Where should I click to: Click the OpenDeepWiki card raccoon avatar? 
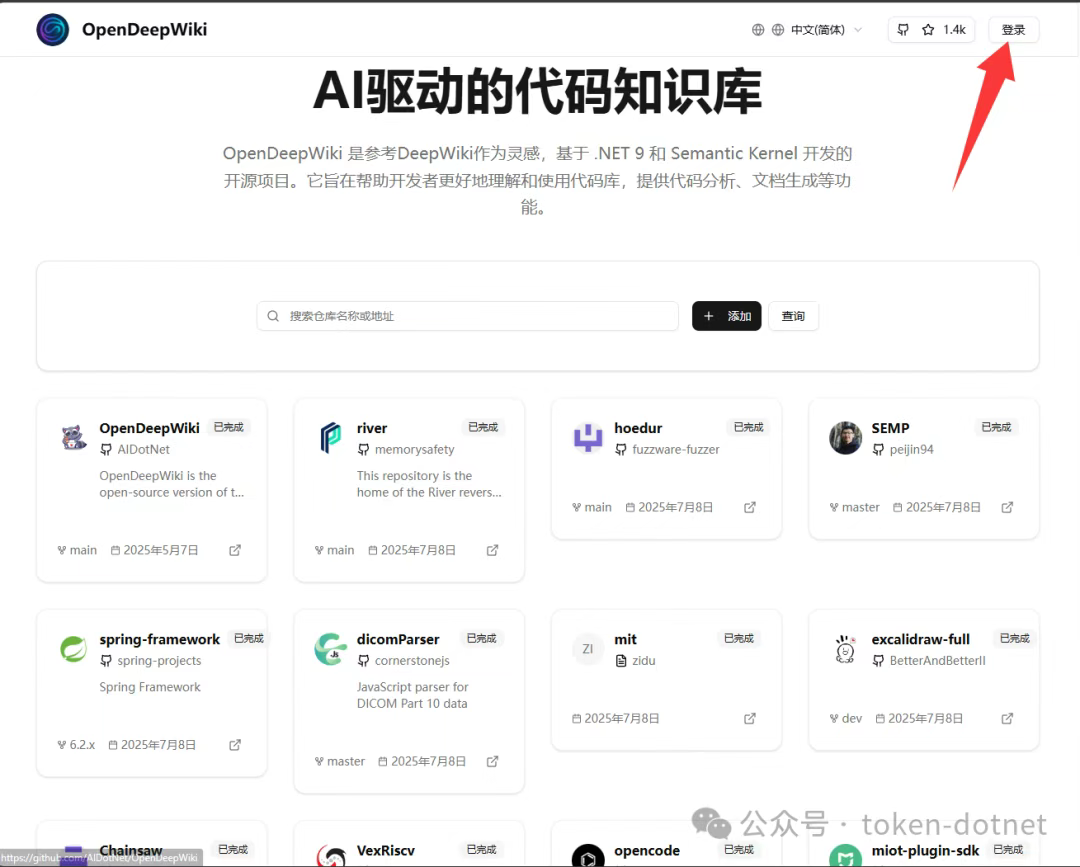tap(74, 438)
